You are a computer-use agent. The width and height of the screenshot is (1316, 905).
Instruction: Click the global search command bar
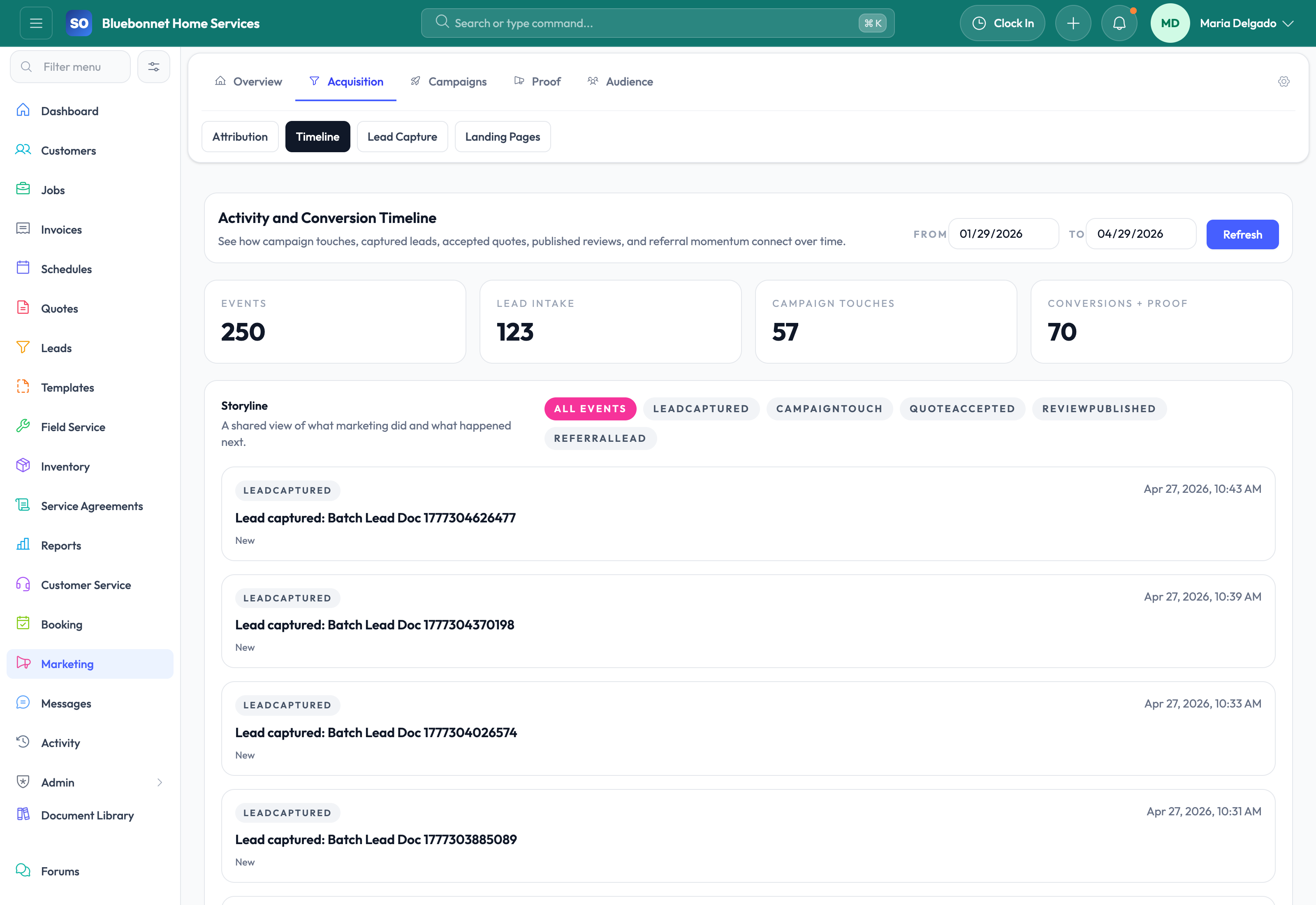pos(658,23)
